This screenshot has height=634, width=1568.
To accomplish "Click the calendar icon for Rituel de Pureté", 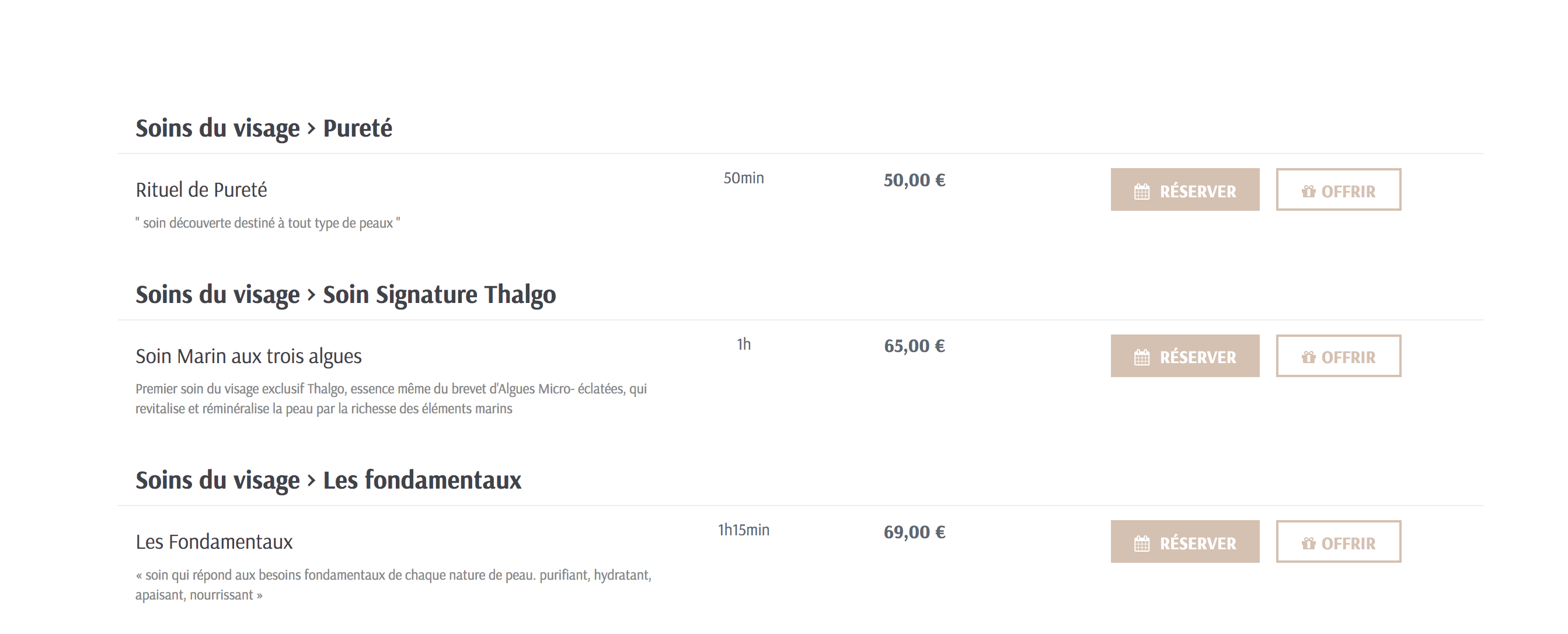I will (1141, 191).
